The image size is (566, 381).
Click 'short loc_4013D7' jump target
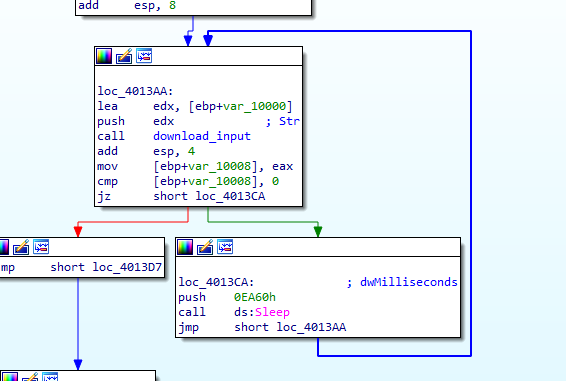(x=106, y=267)
